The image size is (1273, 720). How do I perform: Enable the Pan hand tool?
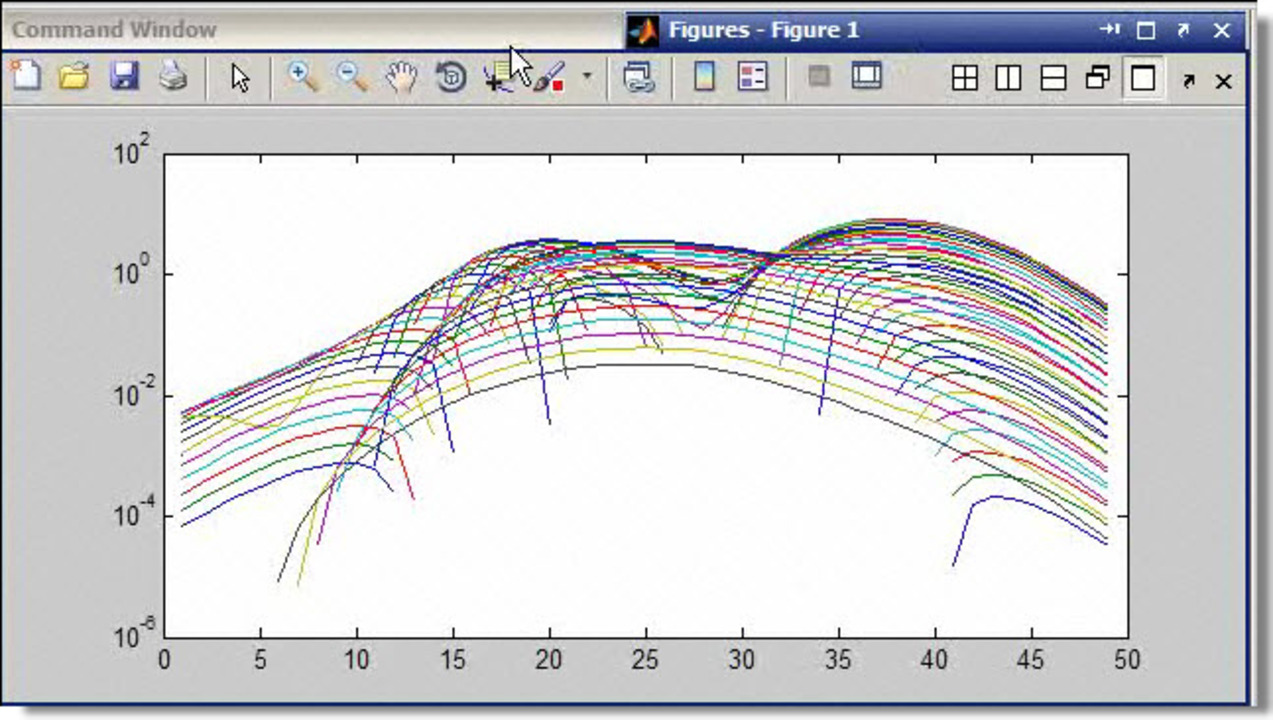point(401,76)
